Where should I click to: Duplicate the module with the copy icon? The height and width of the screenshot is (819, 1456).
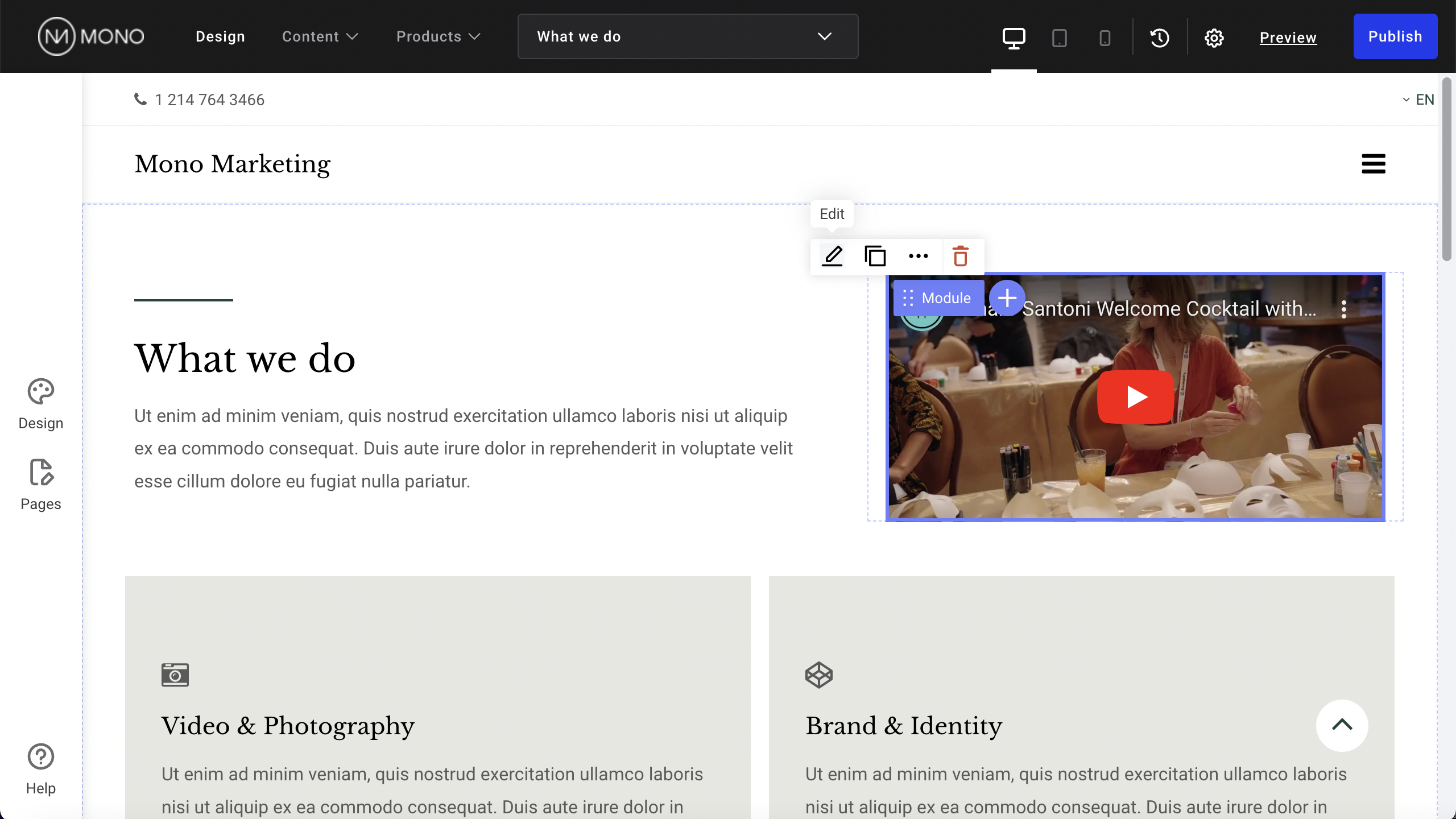point(875,257)
